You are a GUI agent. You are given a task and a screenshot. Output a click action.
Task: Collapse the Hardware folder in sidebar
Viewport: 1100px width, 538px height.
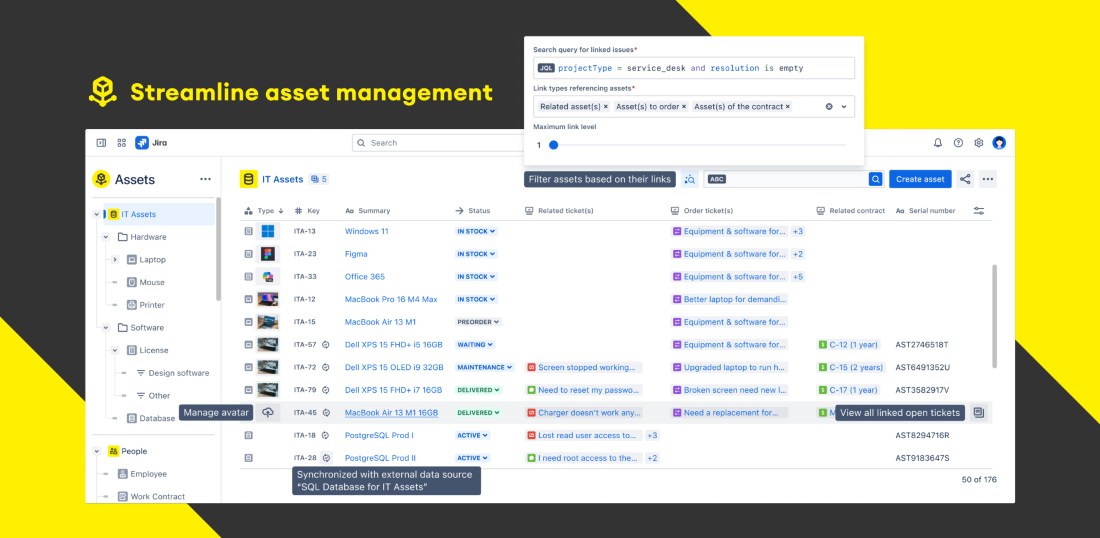click(x=106, y=237)
